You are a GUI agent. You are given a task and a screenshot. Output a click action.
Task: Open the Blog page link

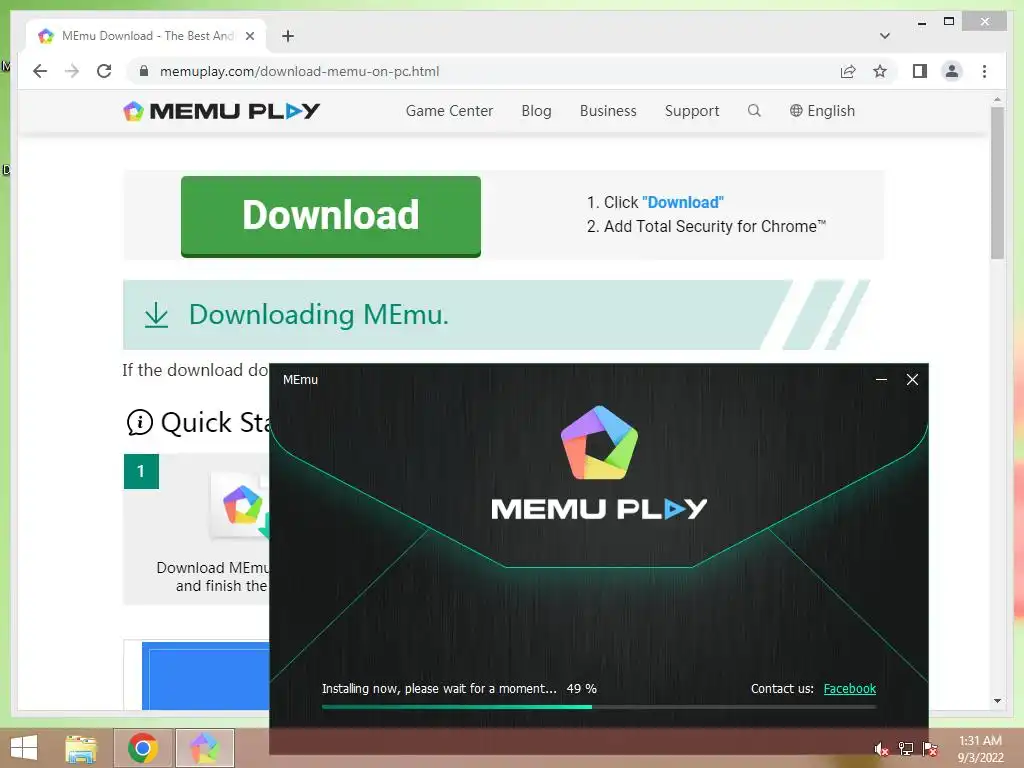(536, 111)
